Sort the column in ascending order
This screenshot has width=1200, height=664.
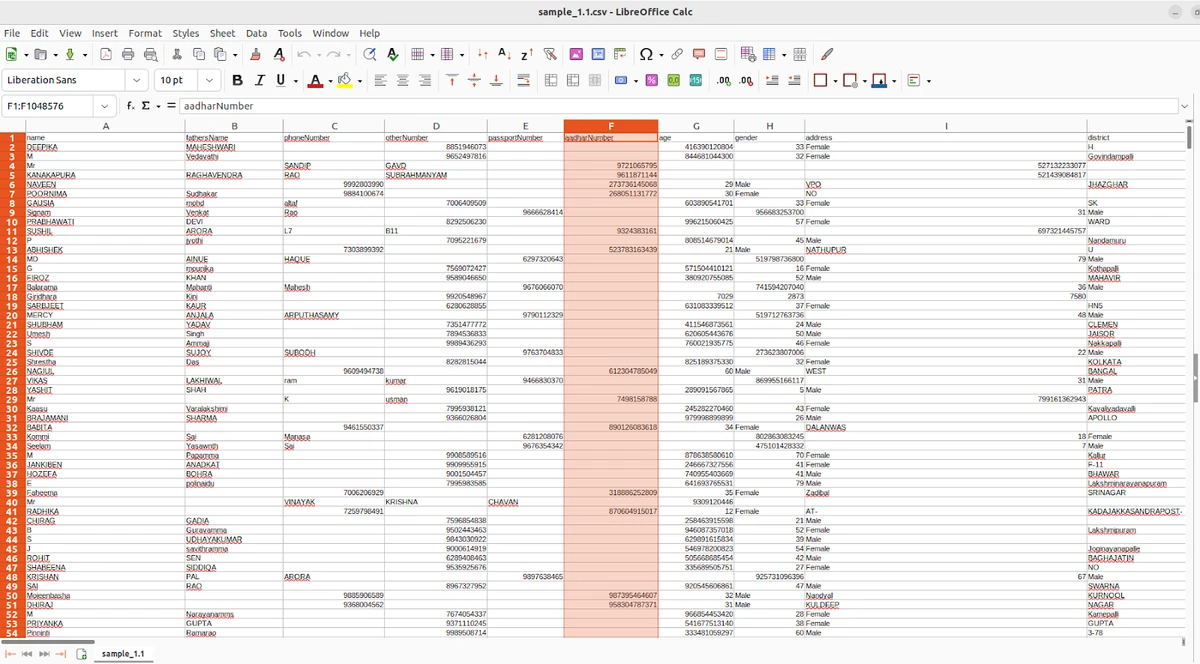pos(504,54)
